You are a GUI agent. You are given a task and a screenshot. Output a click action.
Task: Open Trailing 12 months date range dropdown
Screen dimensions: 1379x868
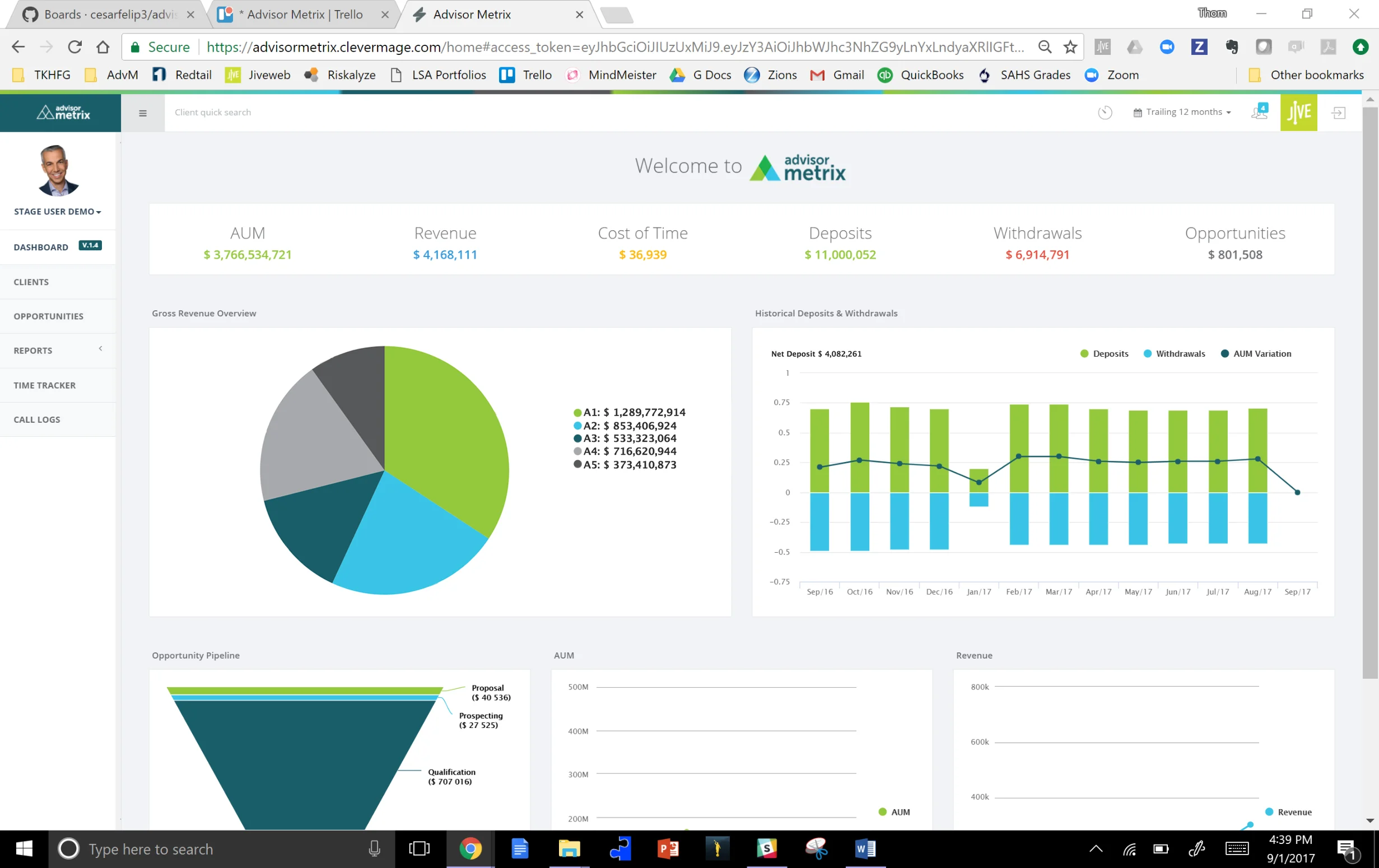[1182, 112]
